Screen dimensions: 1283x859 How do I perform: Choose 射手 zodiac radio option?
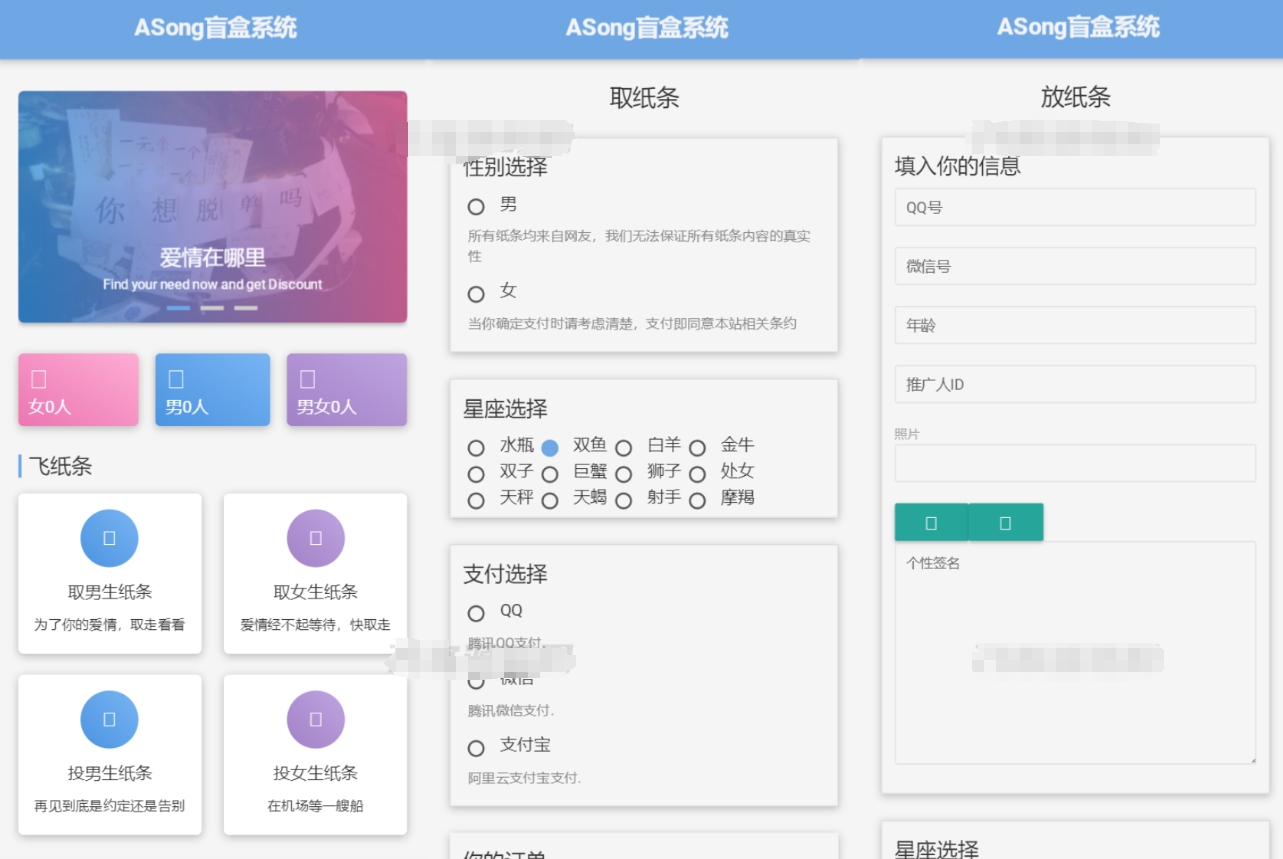624,500
